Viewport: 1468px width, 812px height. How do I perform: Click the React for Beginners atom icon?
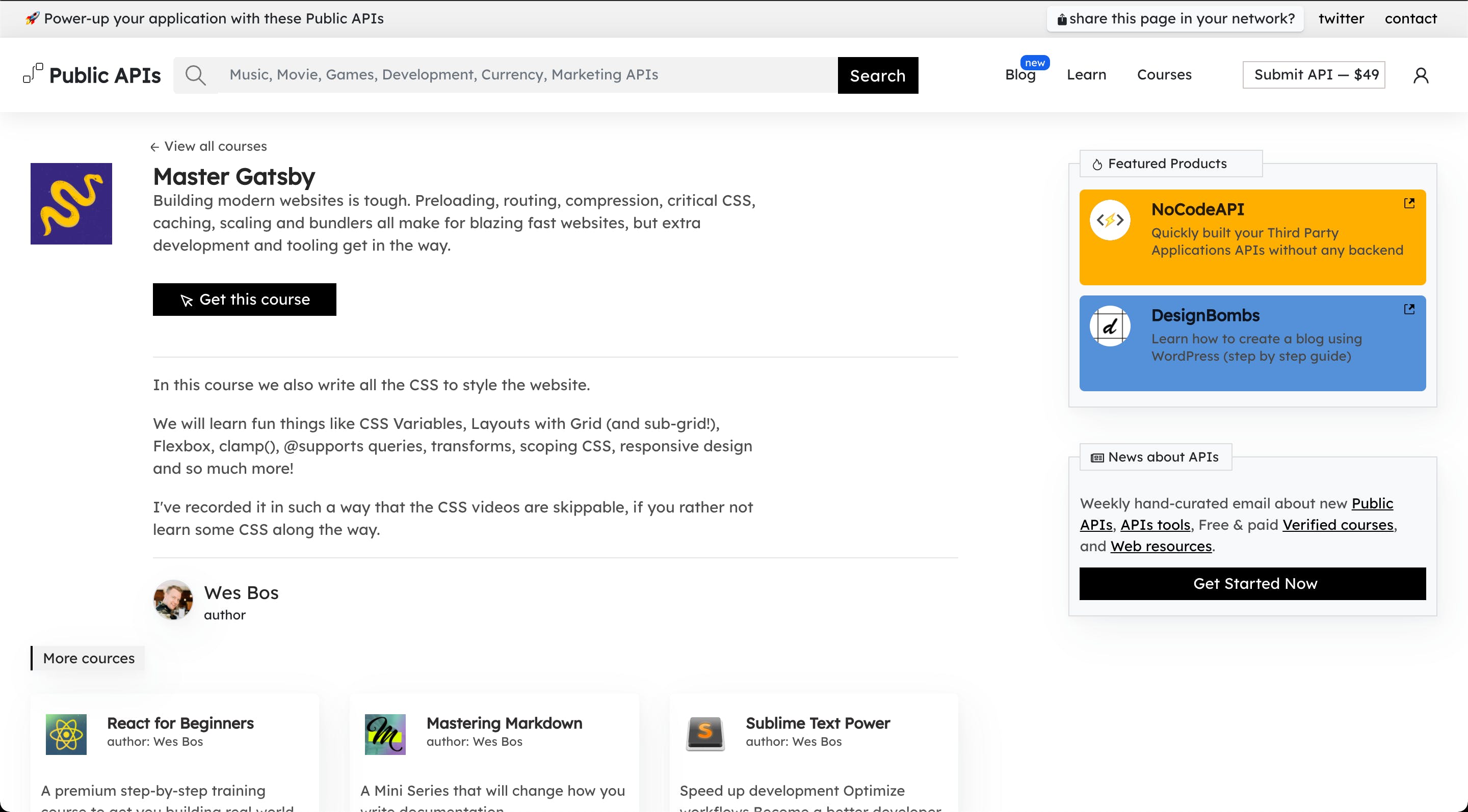pyautogui.click(x=66, y=734)
